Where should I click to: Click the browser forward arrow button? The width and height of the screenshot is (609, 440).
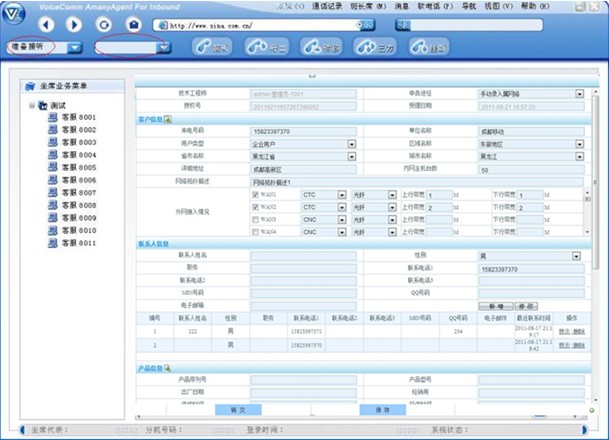[75, 23]
